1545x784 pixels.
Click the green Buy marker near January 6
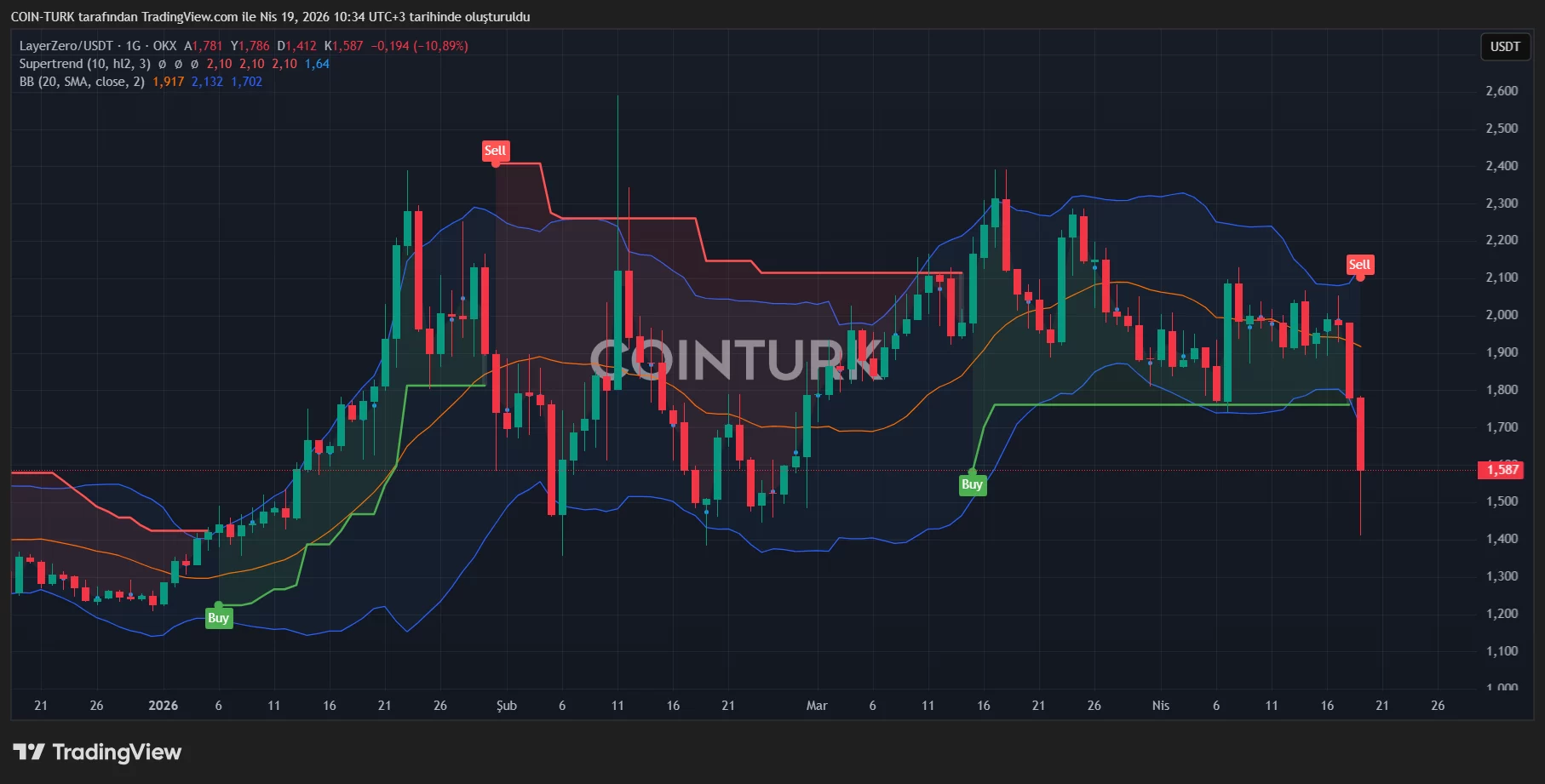pos(218,618)
